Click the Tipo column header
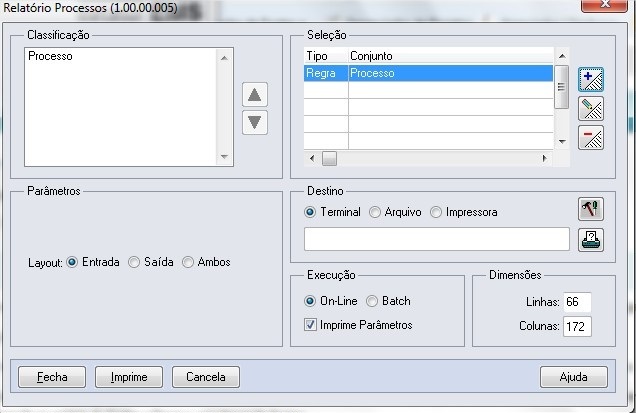The image size is (636, 413). point(326,56)
